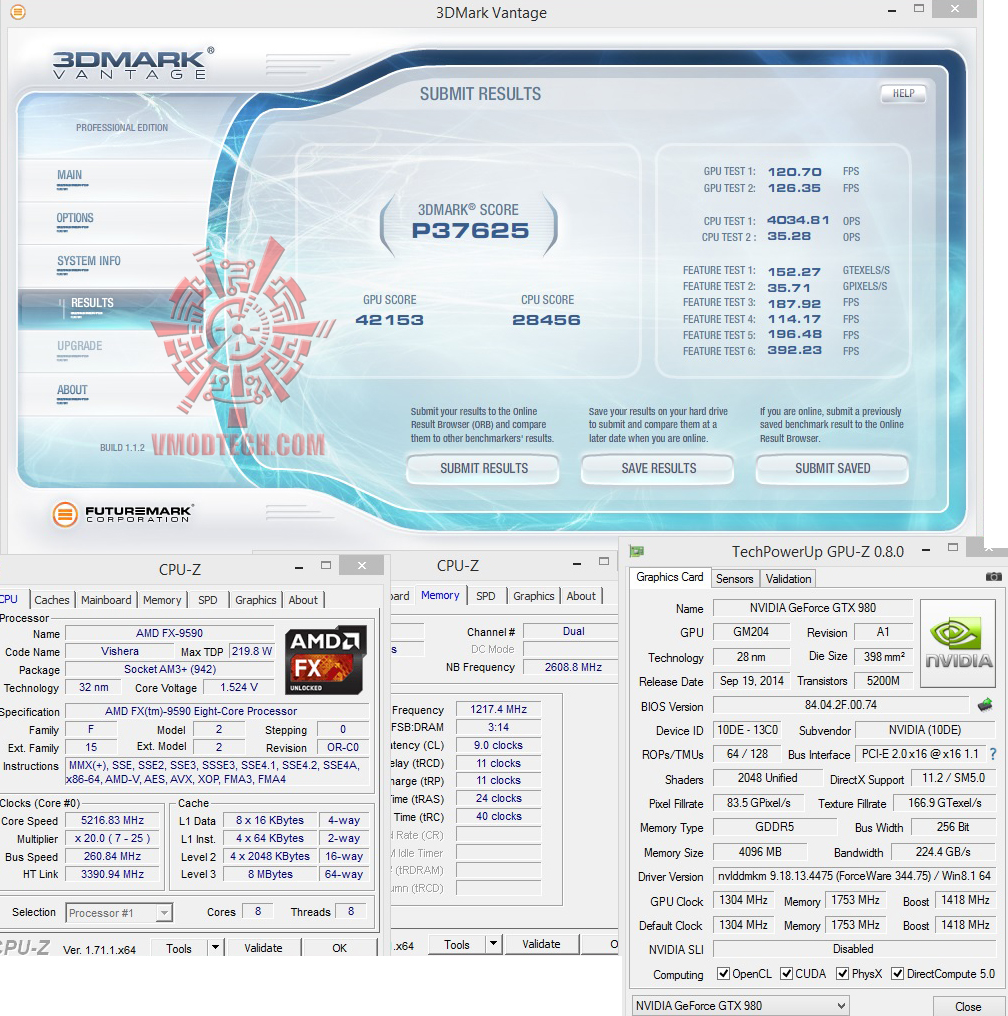Click the NVIDIA logo in GPU-Z

(957, 643)
